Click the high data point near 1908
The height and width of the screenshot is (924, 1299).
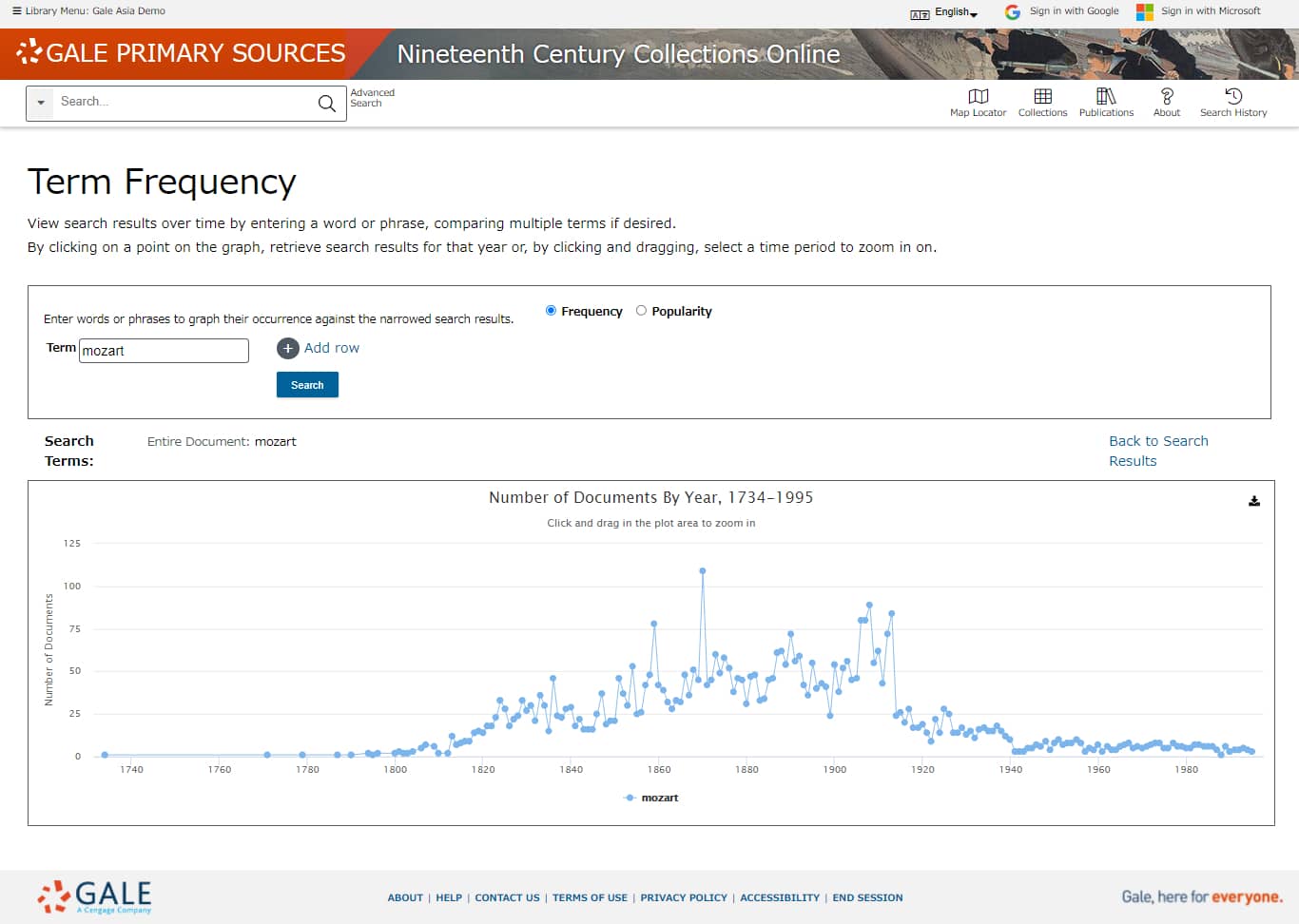(x=869, y=605)
